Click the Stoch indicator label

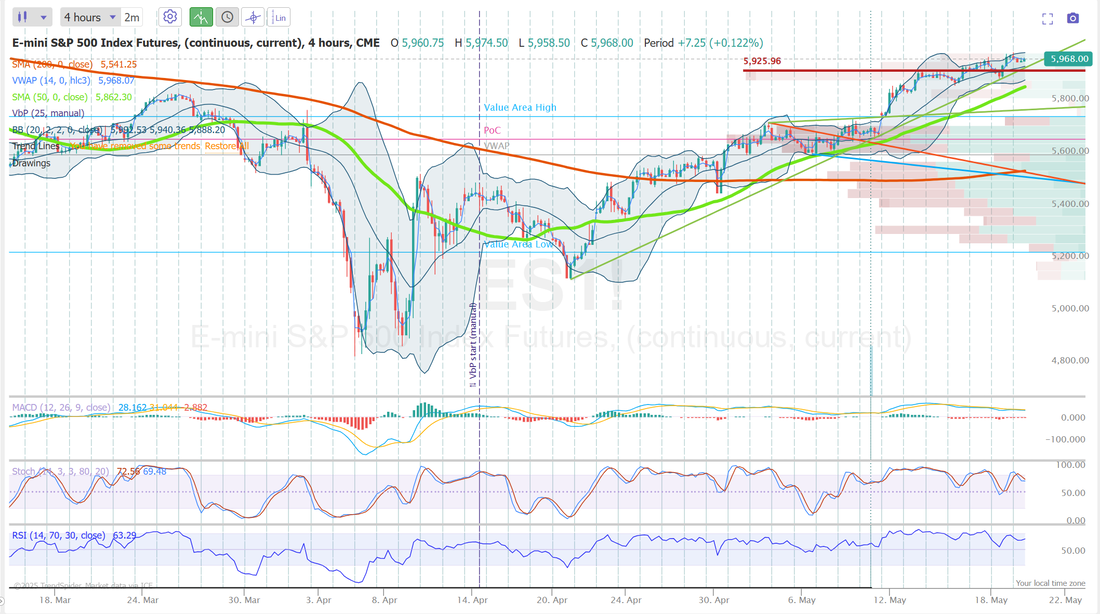pyautogui.click(x=60, y=472)
